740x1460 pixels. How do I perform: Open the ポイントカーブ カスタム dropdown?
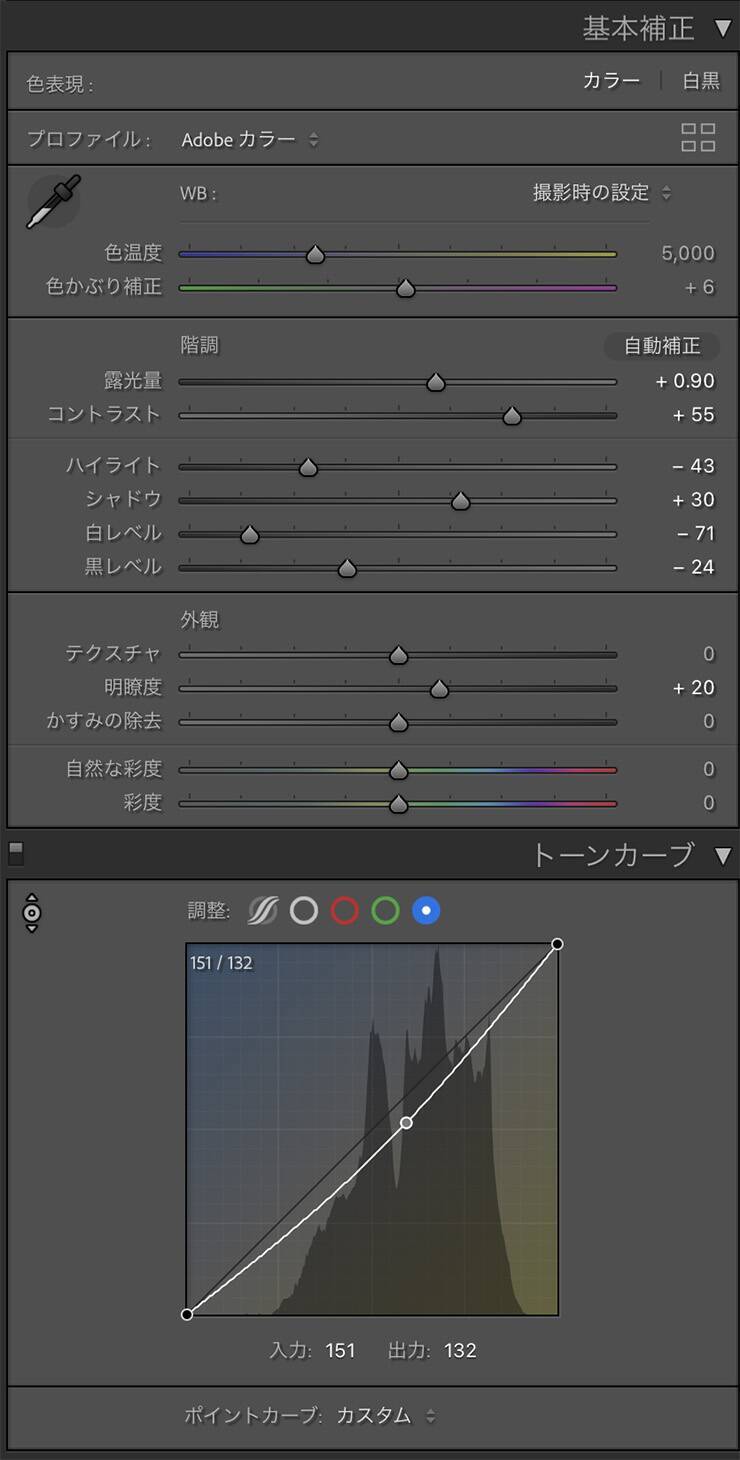coord(386,1415)
